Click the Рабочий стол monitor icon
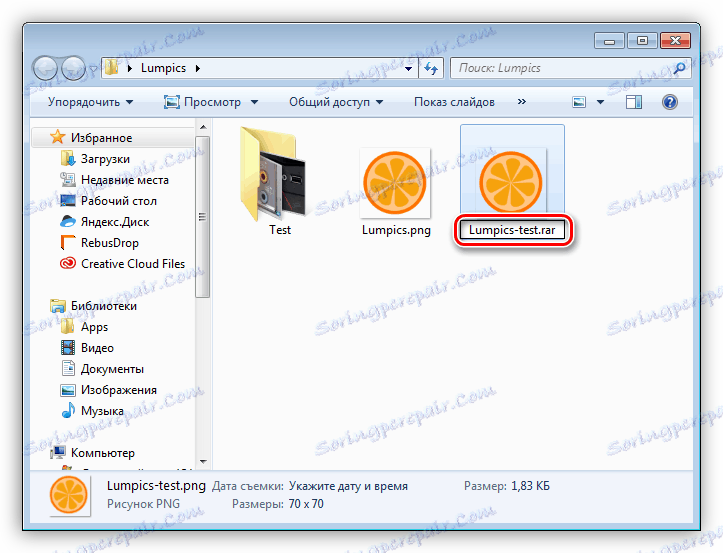The image size is (723, 553). click(68, 201)
